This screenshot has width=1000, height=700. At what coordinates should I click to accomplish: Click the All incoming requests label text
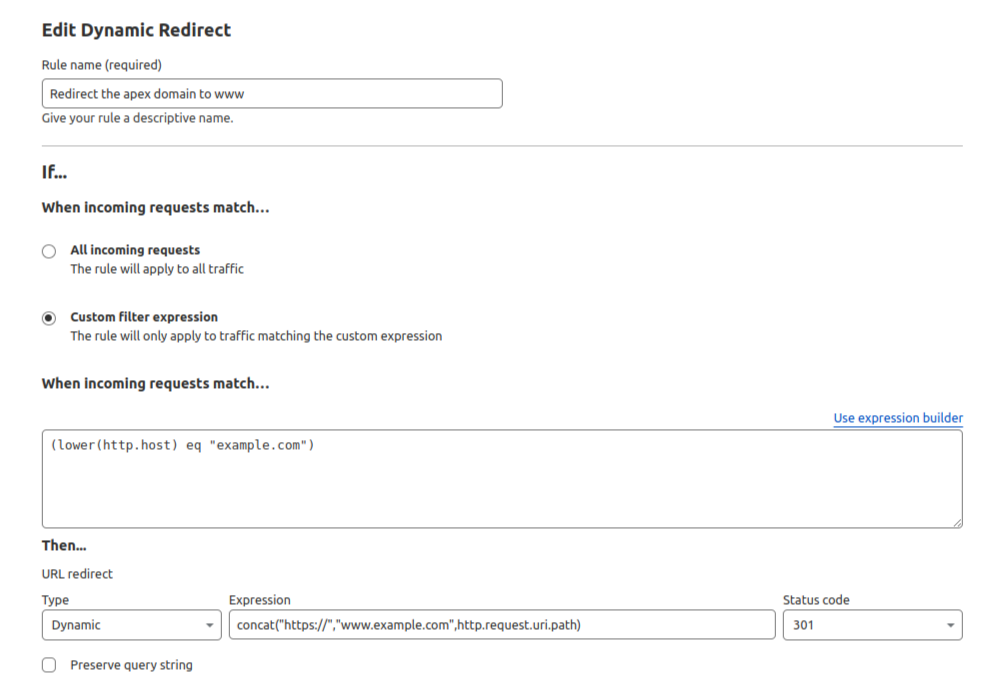point(135,250)
